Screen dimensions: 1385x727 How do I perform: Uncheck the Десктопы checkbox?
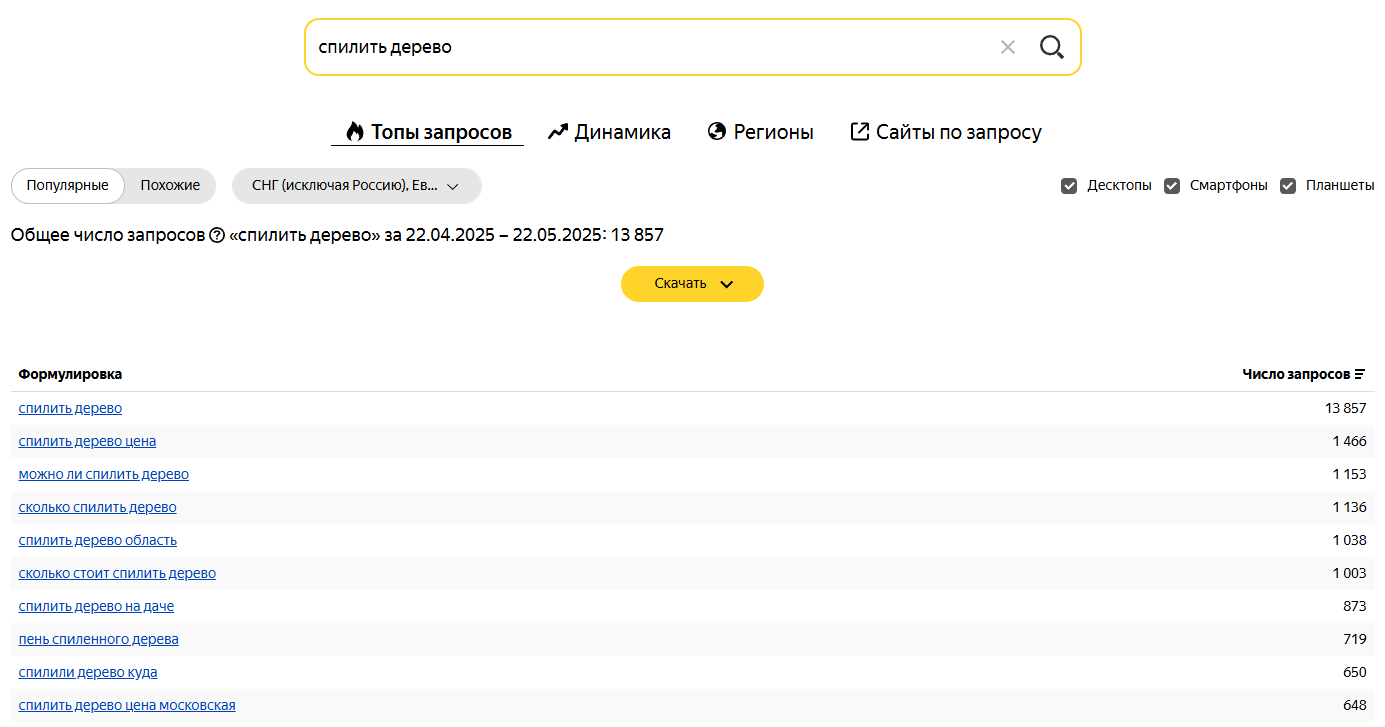(1069, 186)
